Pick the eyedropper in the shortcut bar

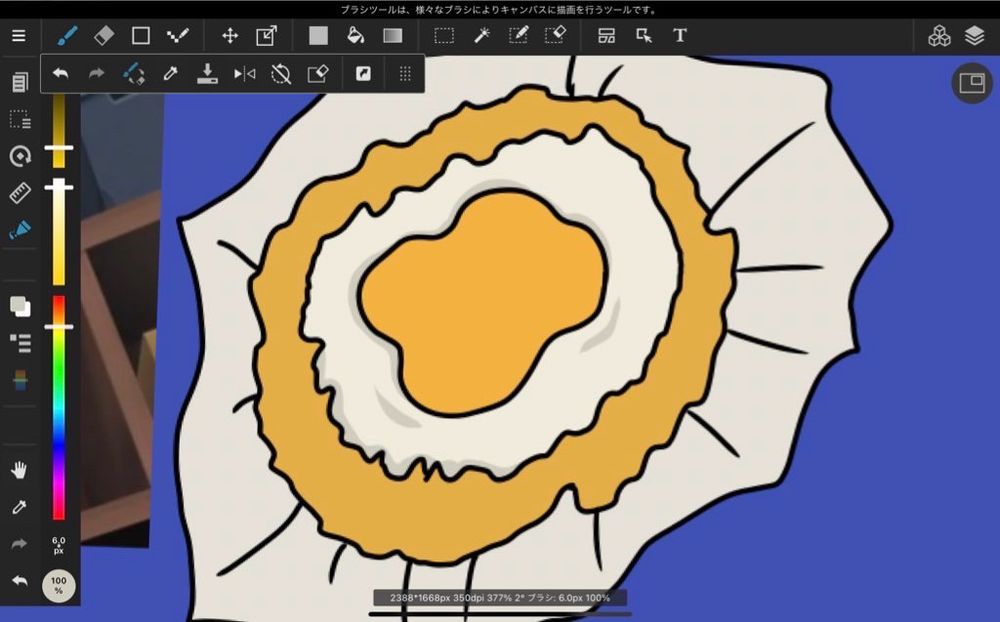[x=170, y=74]
